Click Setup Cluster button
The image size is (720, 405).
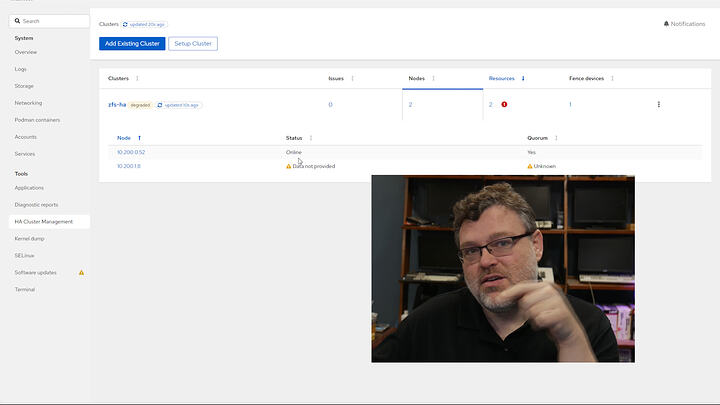193,44
